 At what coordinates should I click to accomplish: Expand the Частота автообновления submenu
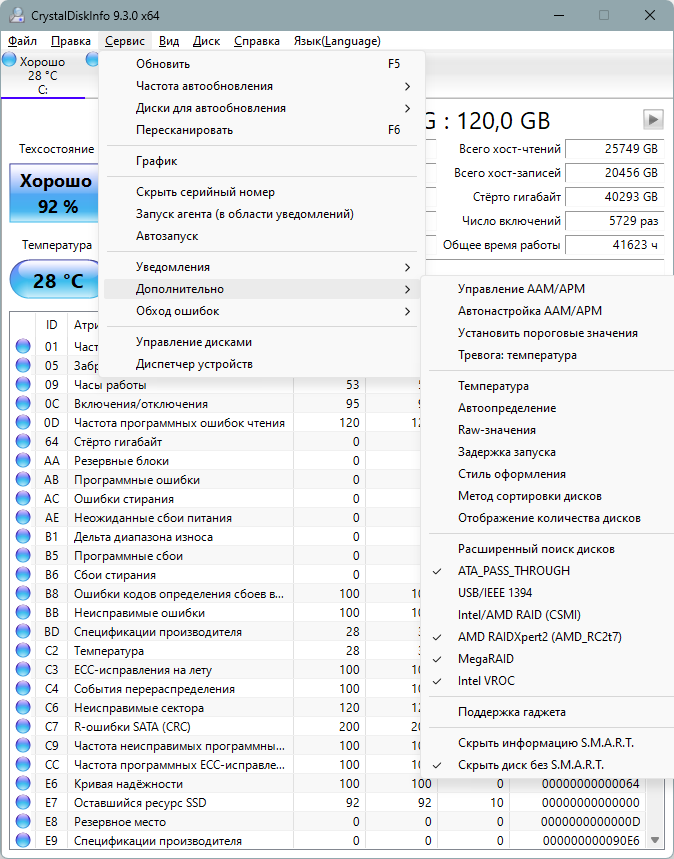click(x=262, y=86)
